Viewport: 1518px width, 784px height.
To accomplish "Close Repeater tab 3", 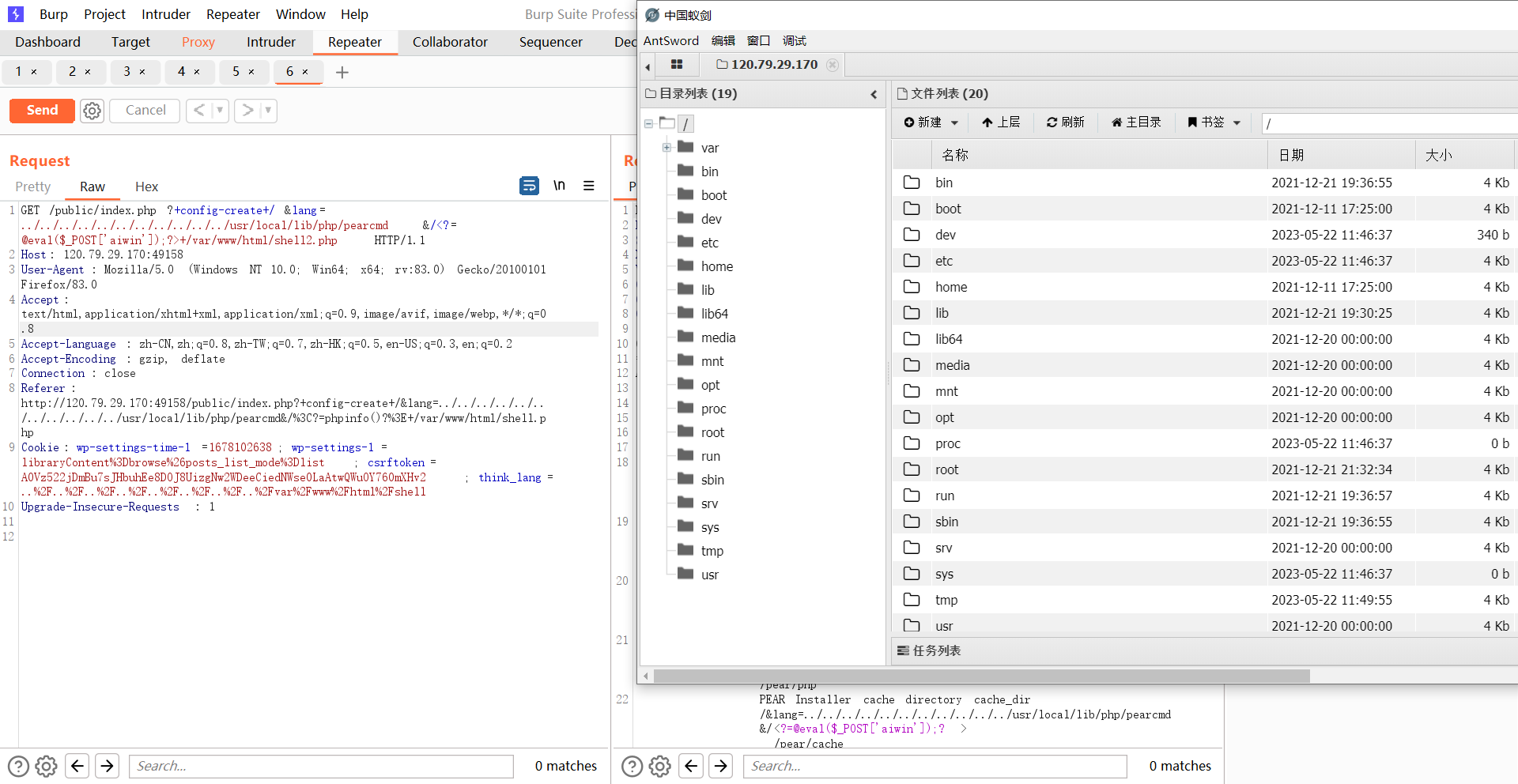I will [x=142, y=72].
